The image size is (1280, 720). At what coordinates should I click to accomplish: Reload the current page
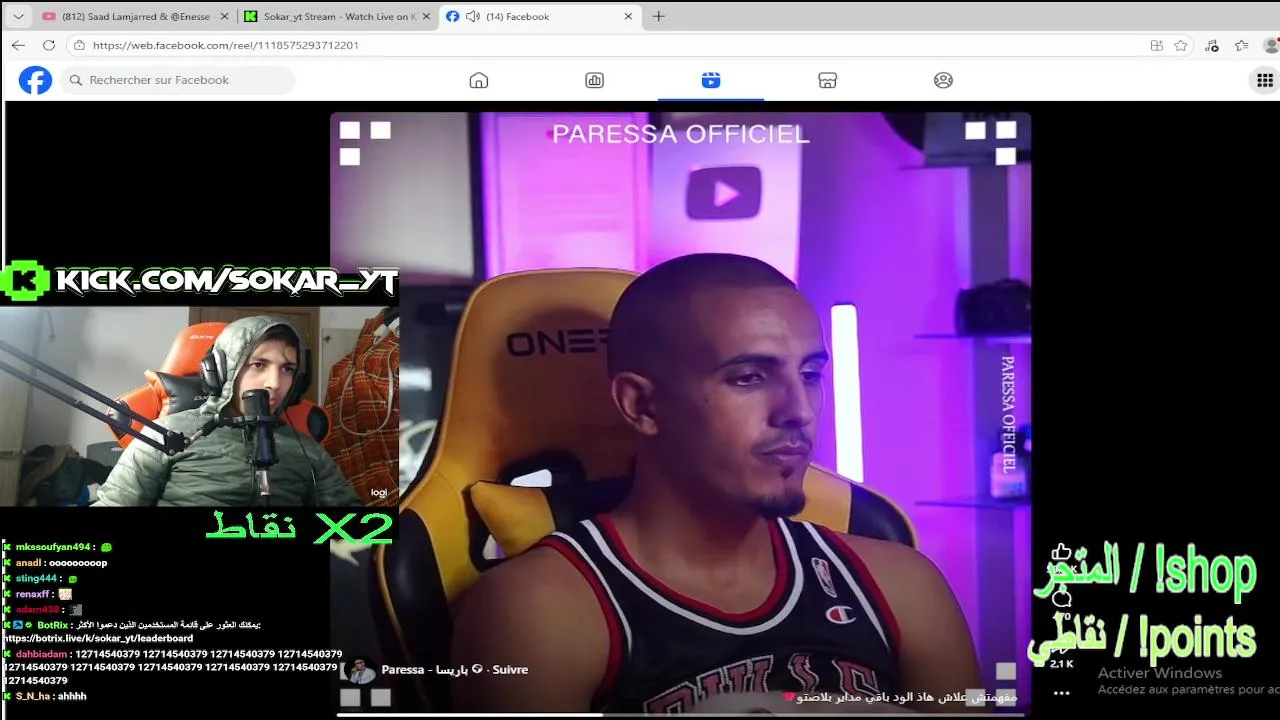pyautogui.click(x=48, y=45)
